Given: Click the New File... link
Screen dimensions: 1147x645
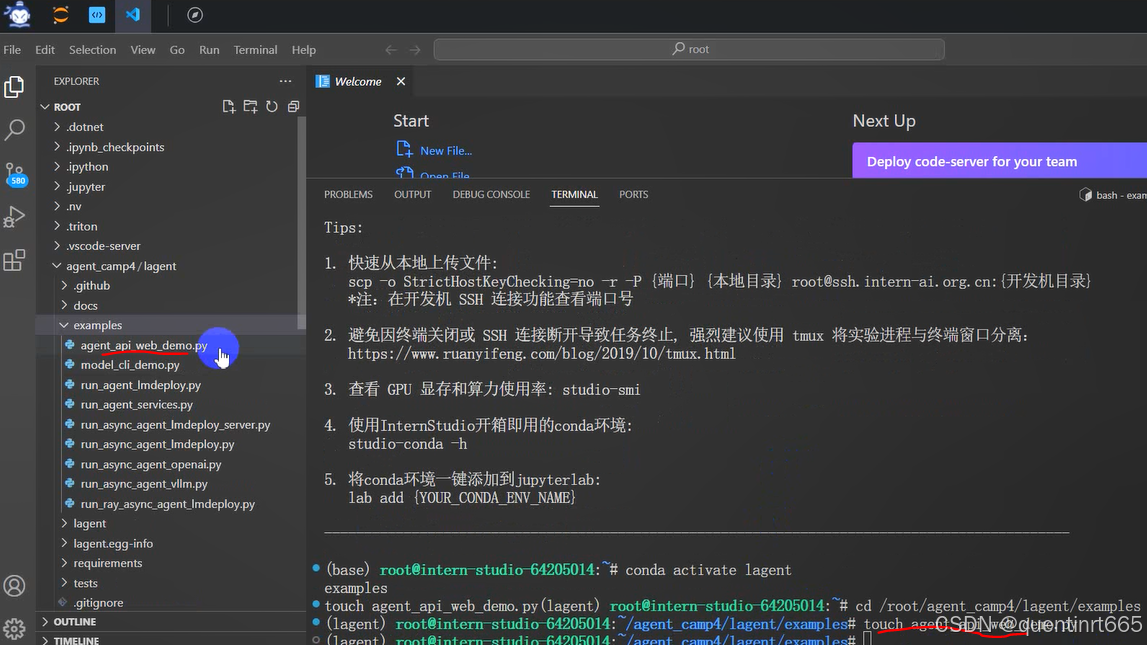Looking at the screenshot, I should 445,151.
